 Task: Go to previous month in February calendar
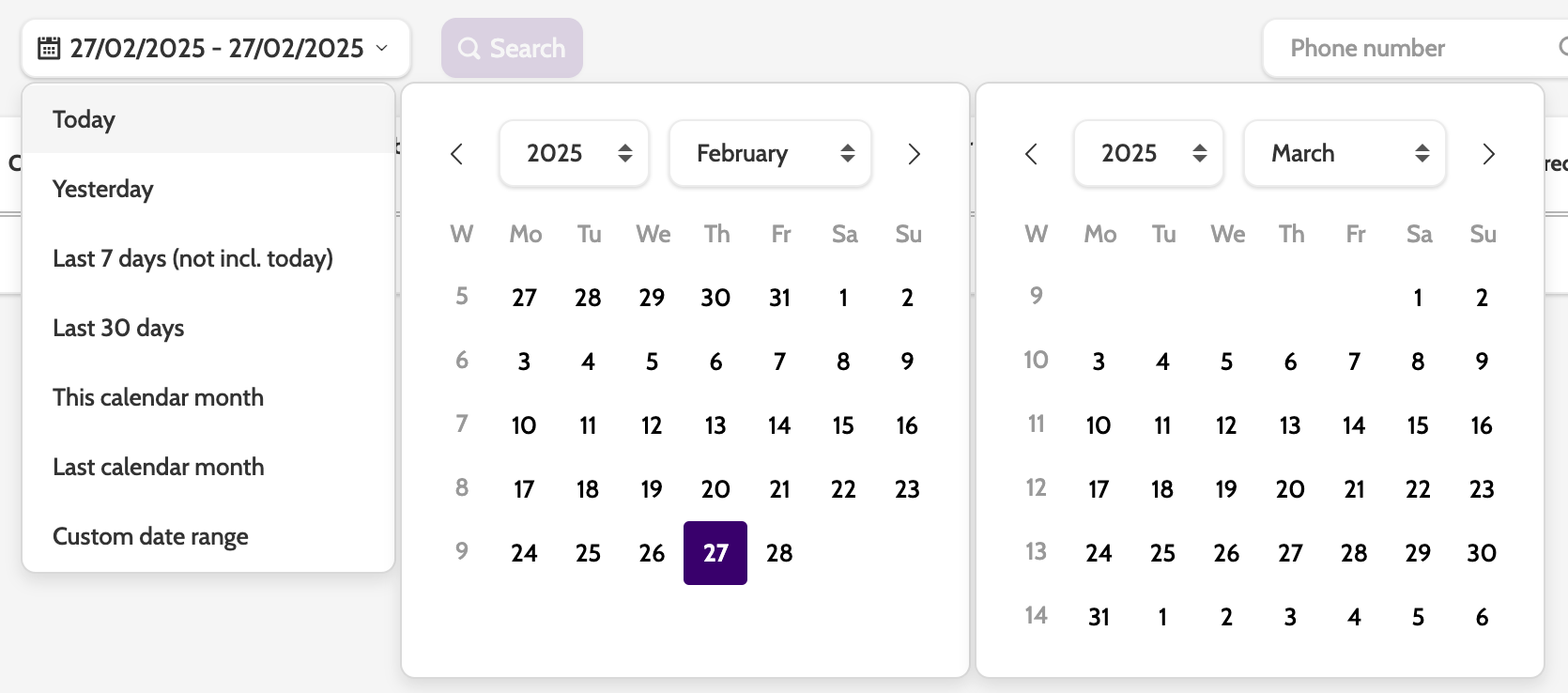click(x=457, y=154)
